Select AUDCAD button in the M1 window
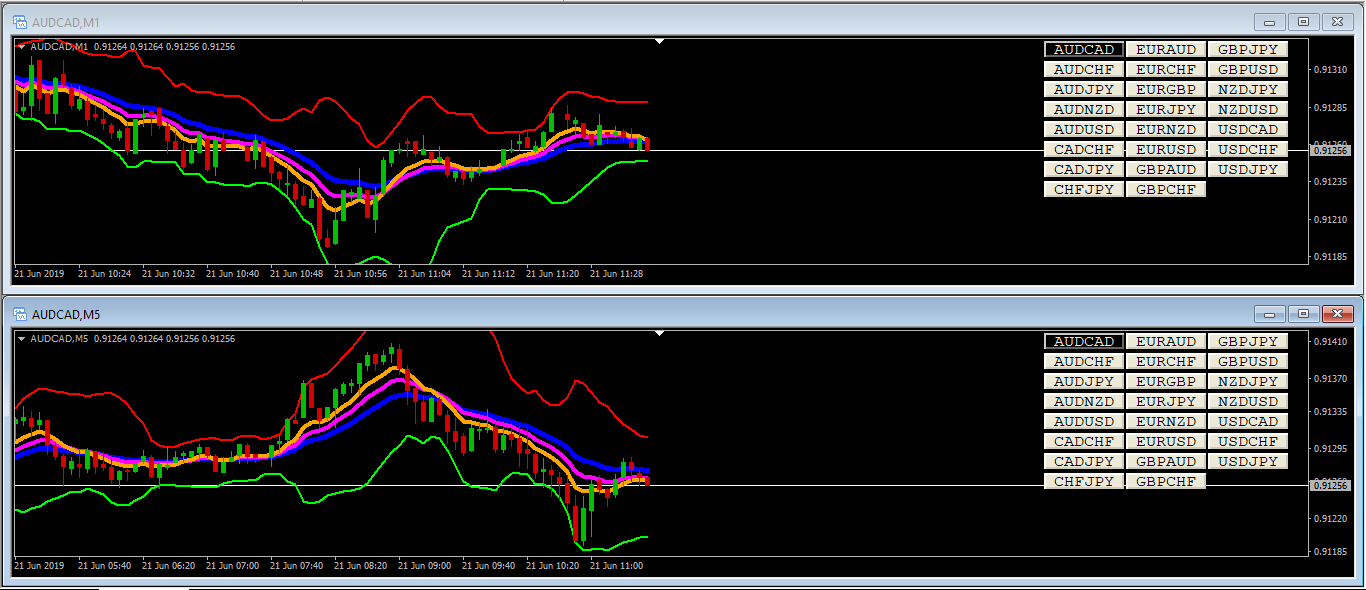Viewport: 1366px width, 590px height. (1084, 49)
